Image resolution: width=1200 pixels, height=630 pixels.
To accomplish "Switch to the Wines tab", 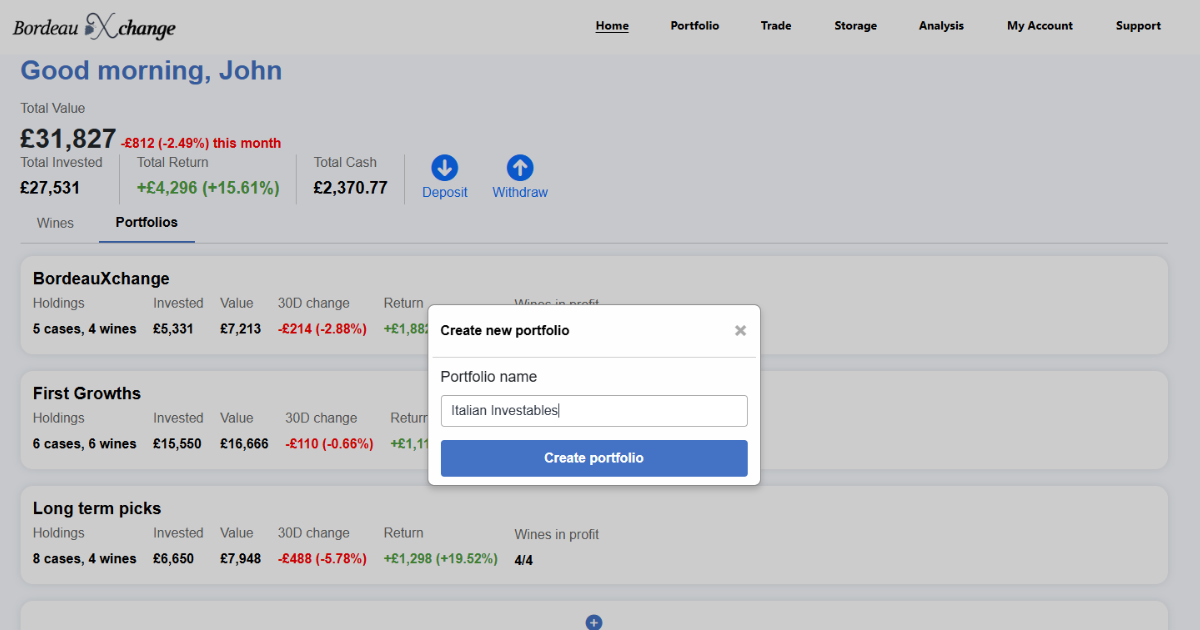I will point(55,223).
